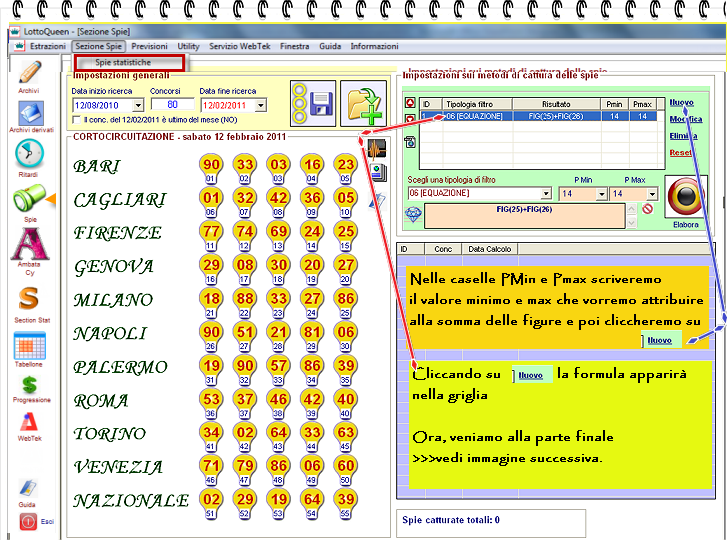Open the P Min dropdown

(601, 194)
